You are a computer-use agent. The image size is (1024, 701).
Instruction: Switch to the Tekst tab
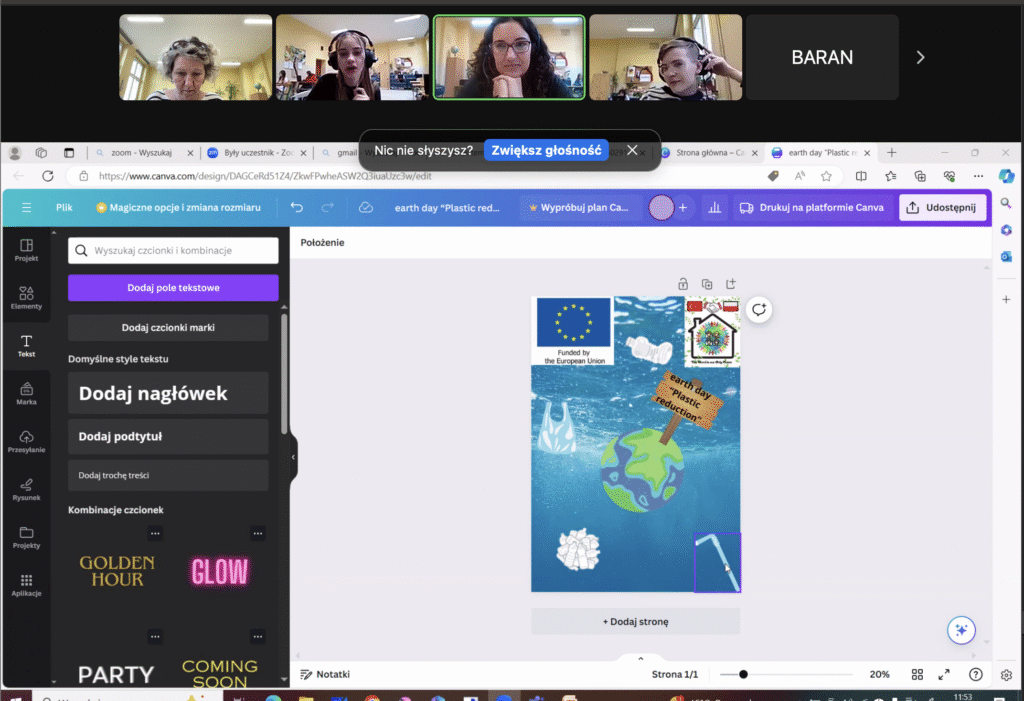pos(26,345)
